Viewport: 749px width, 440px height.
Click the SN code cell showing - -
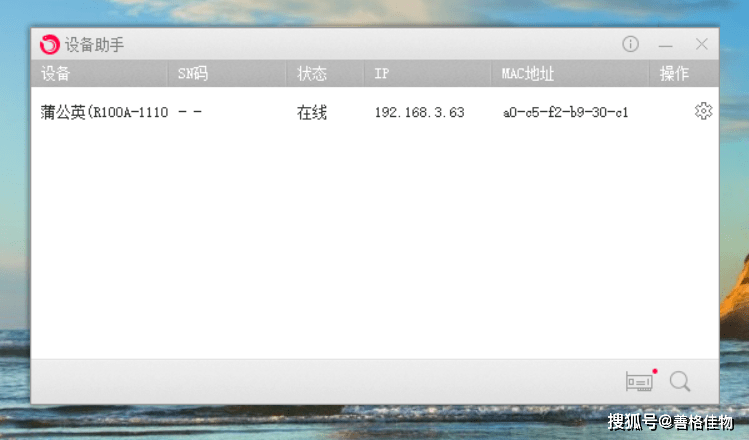pyautogui.click(x=190, y=112)
